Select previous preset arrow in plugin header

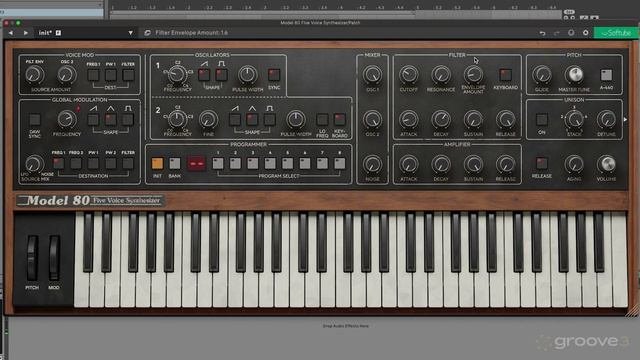(11, 33)
